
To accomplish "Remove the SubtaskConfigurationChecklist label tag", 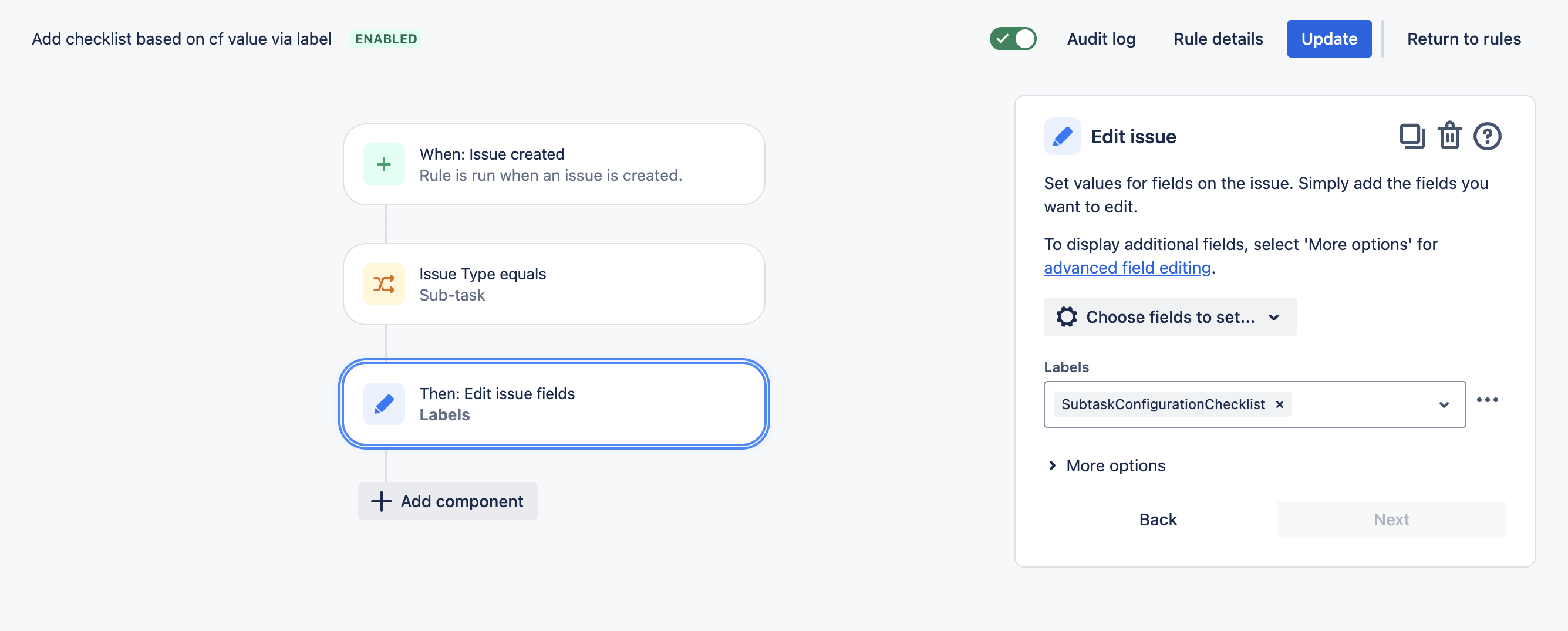I will pos(1280,404).
